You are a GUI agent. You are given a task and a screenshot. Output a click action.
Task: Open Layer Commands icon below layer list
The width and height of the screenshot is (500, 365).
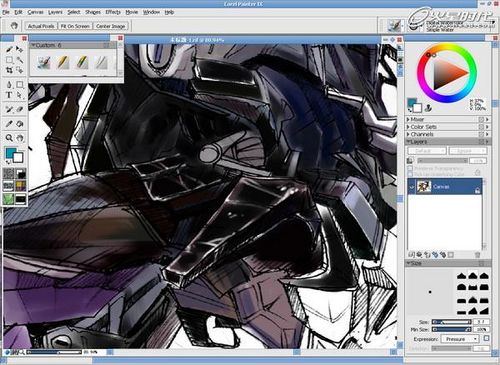point(411,255)
